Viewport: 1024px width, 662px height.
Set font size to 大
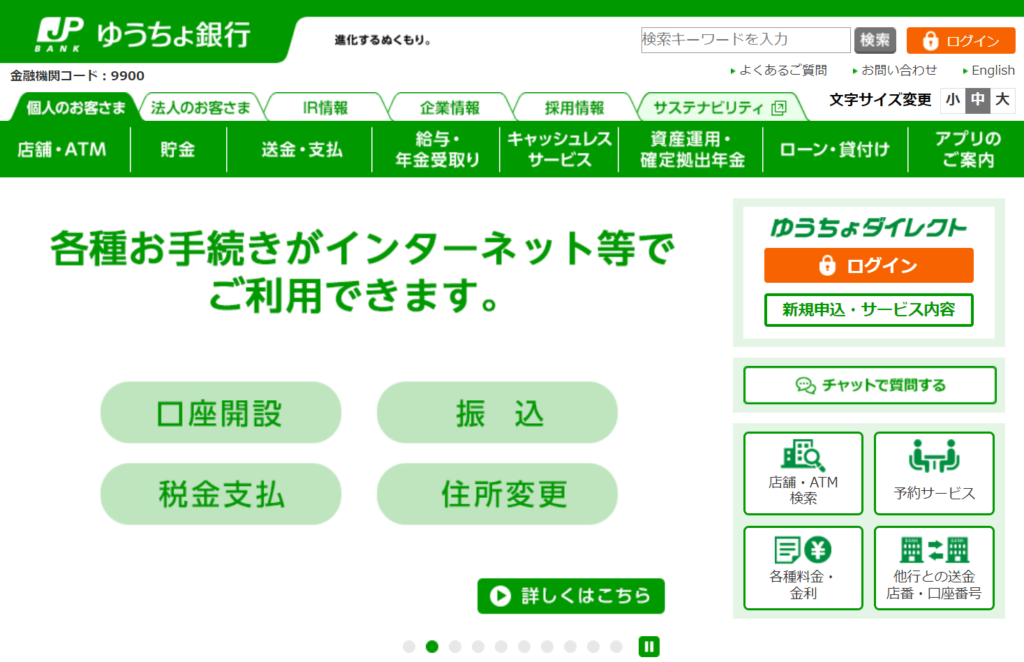[1002, 100]
